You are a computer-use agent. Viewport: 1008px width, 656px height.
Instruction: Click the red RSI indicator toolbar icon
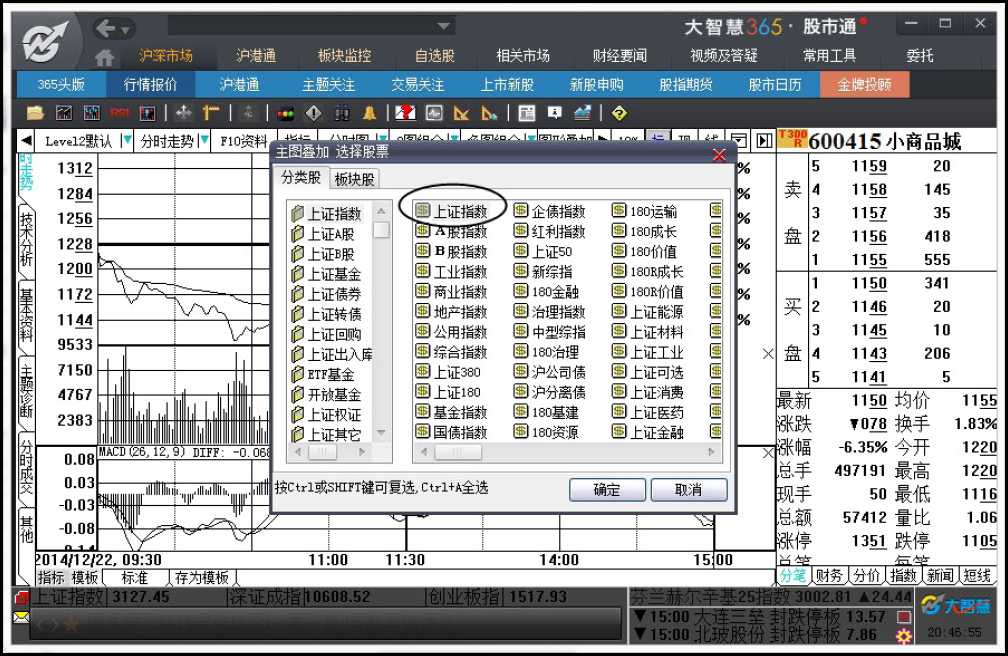tap(119, 114)
